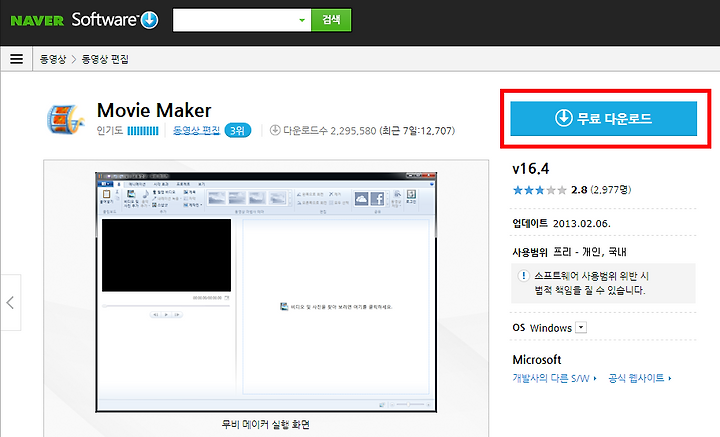Click the download count clock-arrow icon
This screenshot has height=437, width=720.
(x=275, y=130)
